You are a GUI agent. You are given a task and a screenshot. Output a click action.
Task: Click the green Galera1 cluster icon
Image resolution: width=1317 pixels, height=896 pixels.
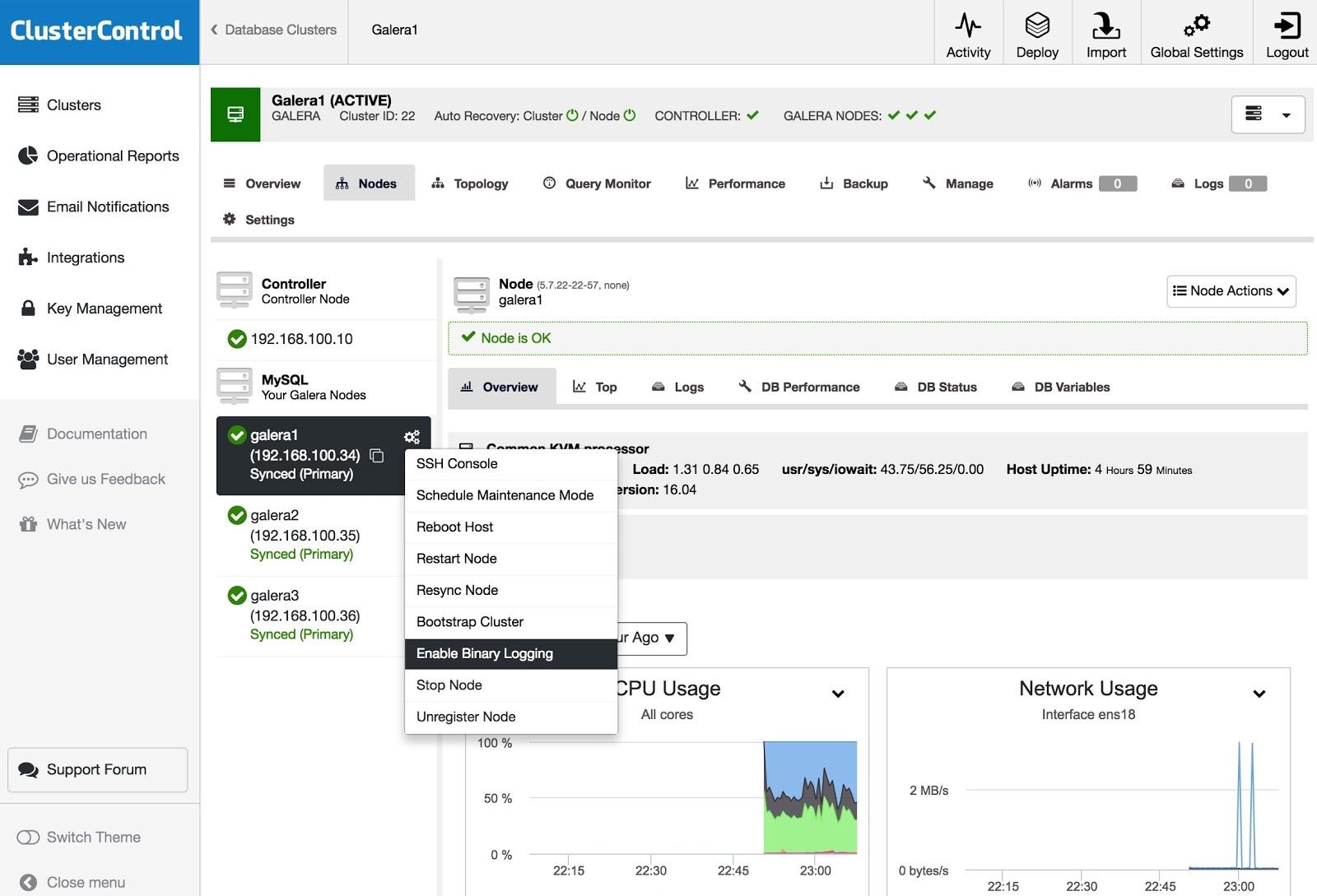[x=235, y=114]
